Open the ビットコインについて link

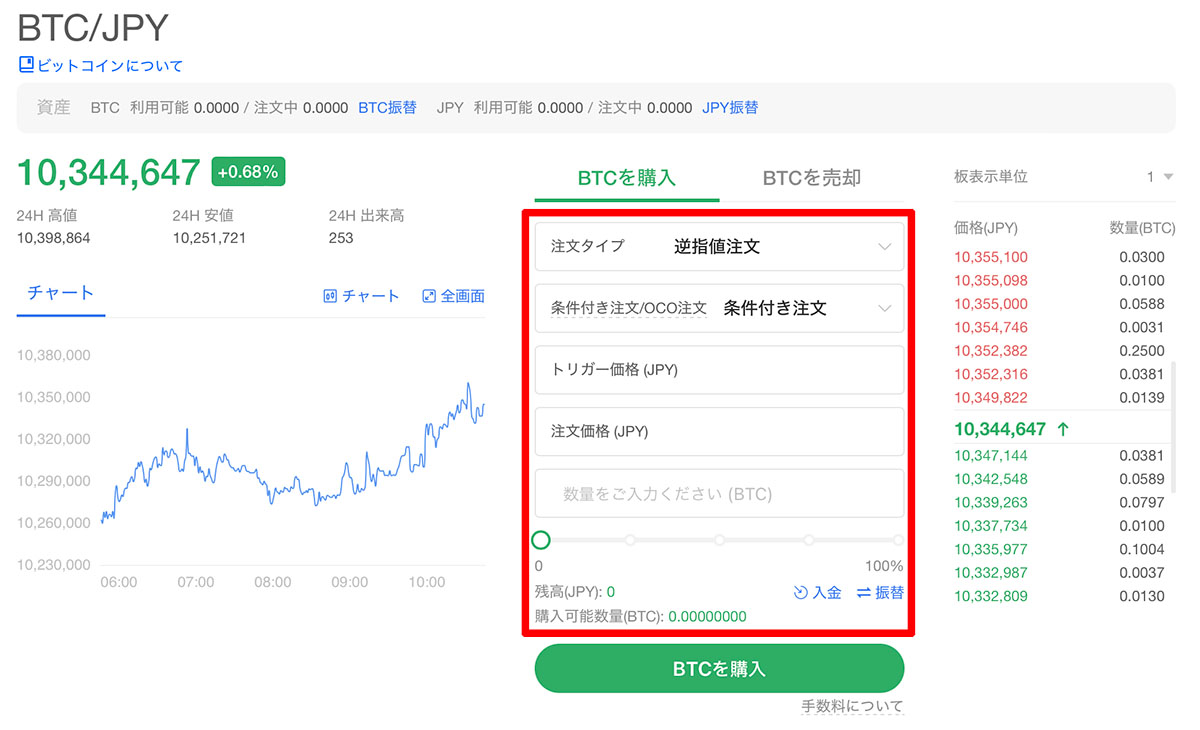[x=110, y=66]
